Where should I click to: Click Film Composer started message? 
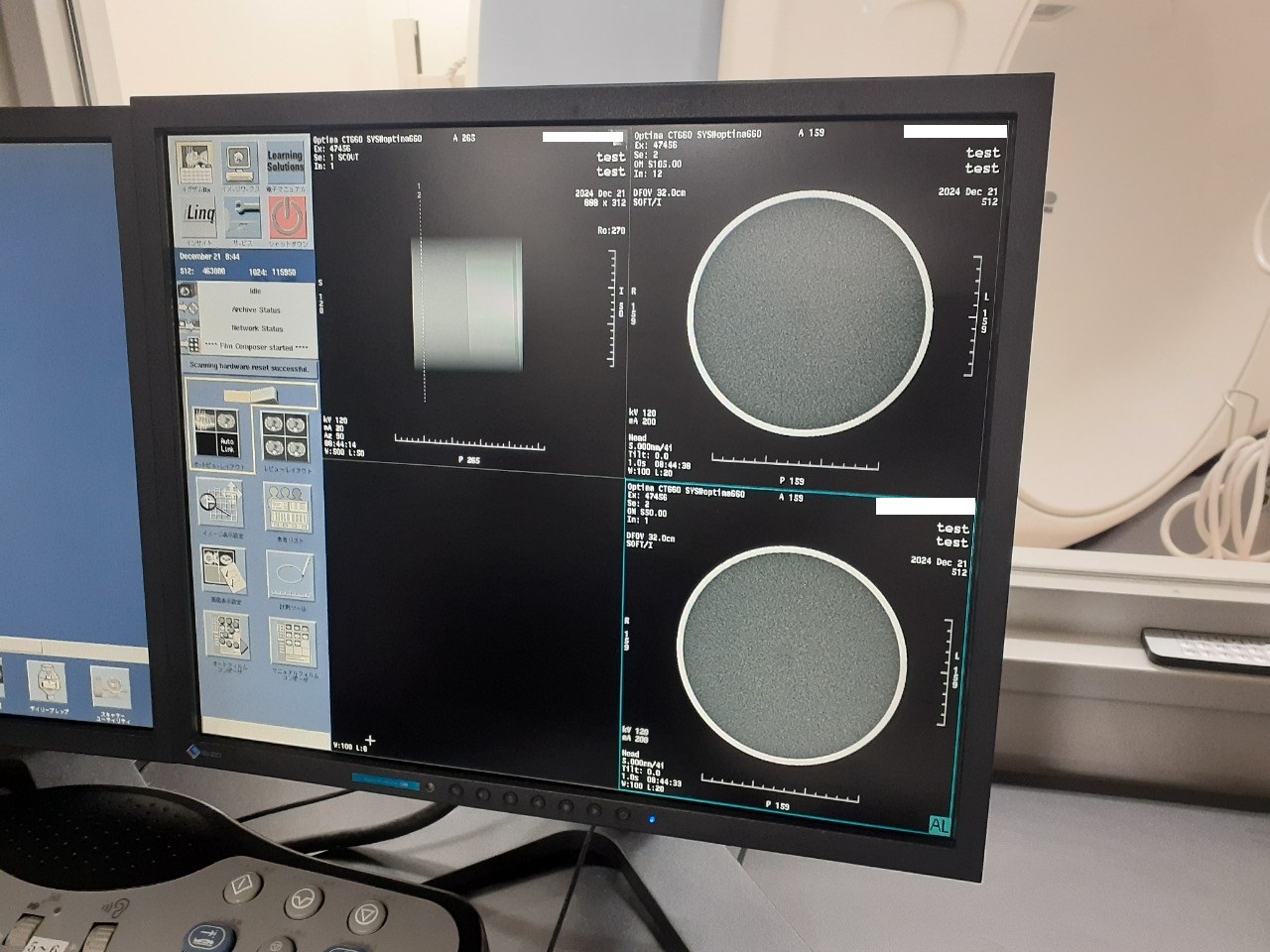(256, 347)
